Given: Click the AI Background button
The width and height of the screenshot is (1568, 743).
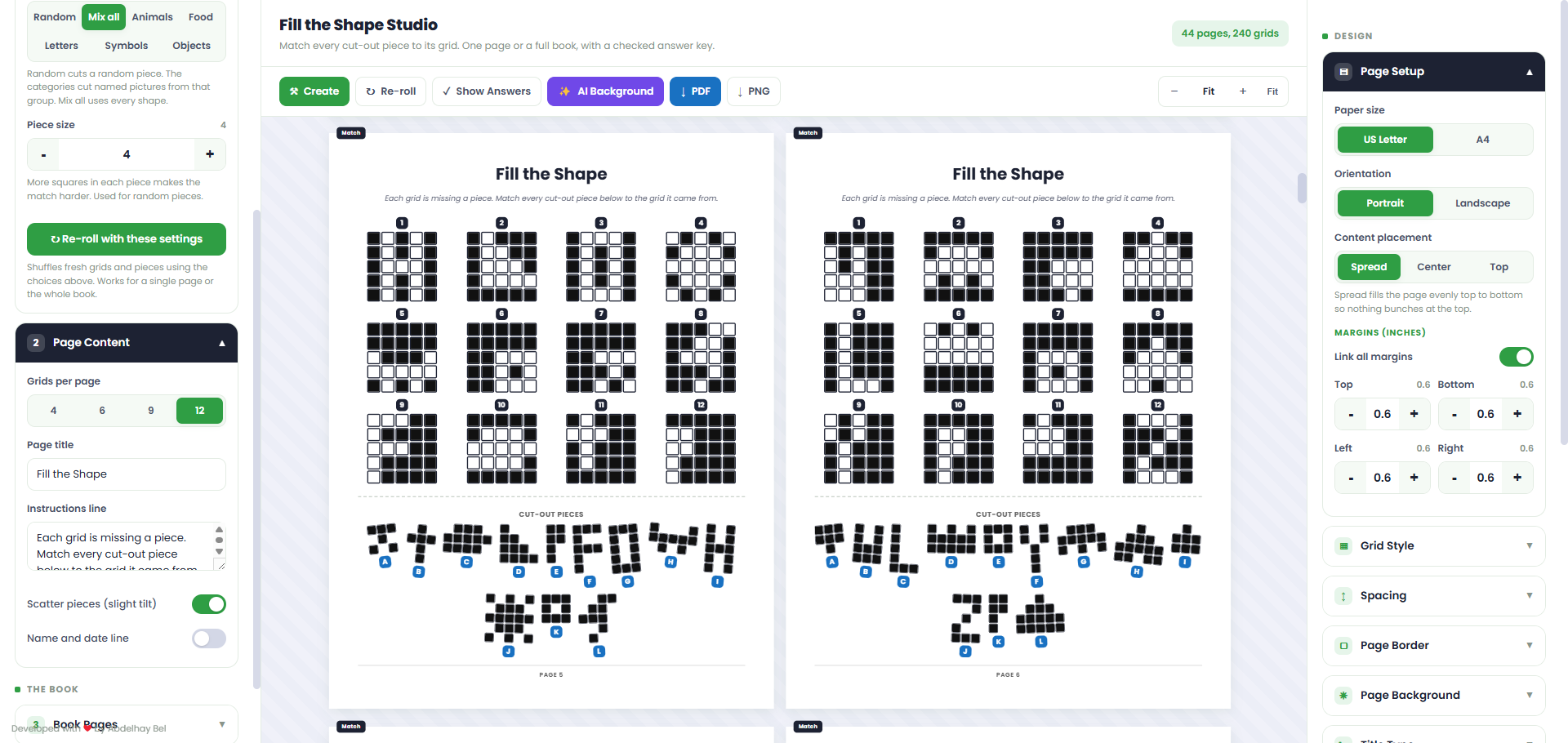Looking at the screenshot, I should click(x=605, y=91).
